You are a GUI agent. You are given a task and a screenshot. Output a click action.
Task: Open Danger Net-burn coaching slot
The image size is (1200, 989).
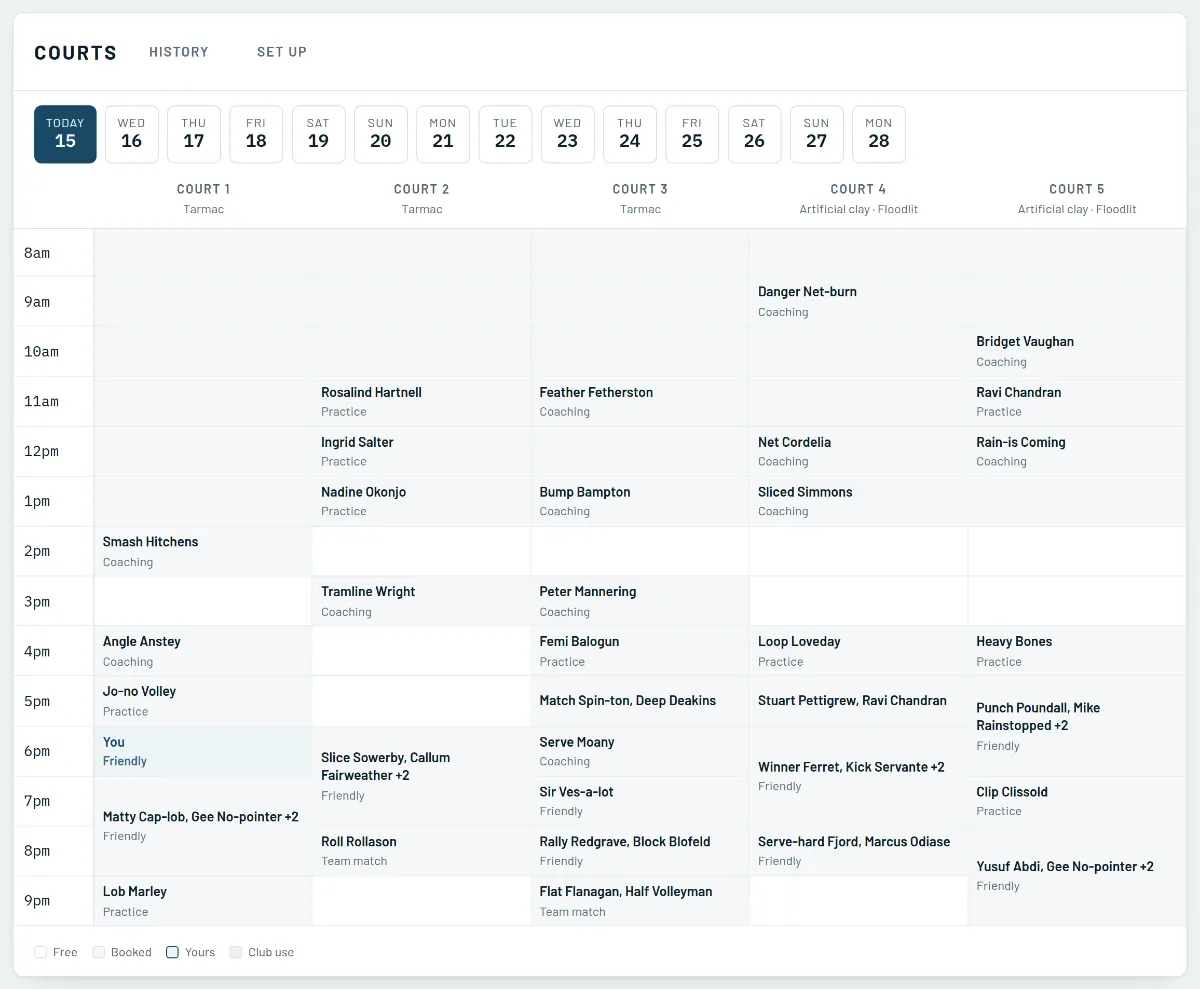click(858, 301)
